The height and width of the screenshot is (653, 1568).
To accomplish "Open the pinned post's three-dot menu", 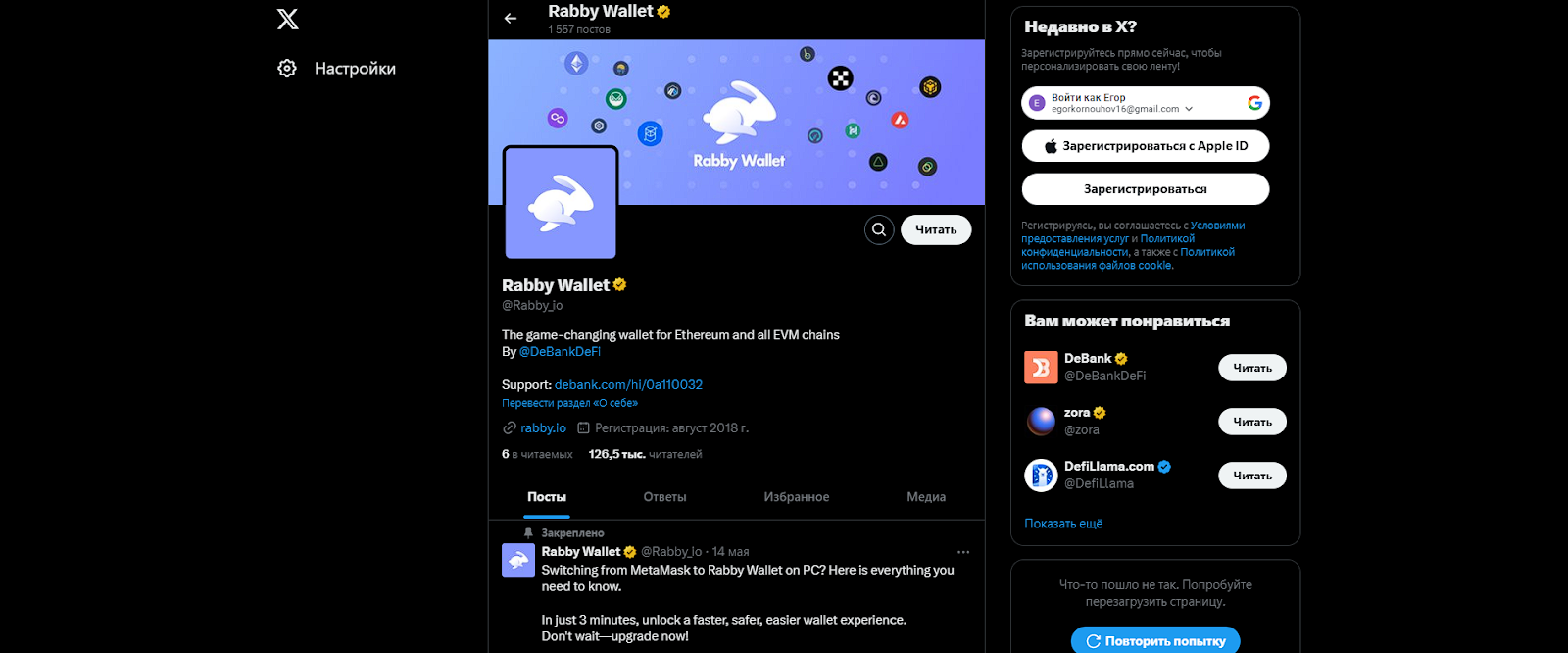I will pyautogui.click(x=963, y=552).
